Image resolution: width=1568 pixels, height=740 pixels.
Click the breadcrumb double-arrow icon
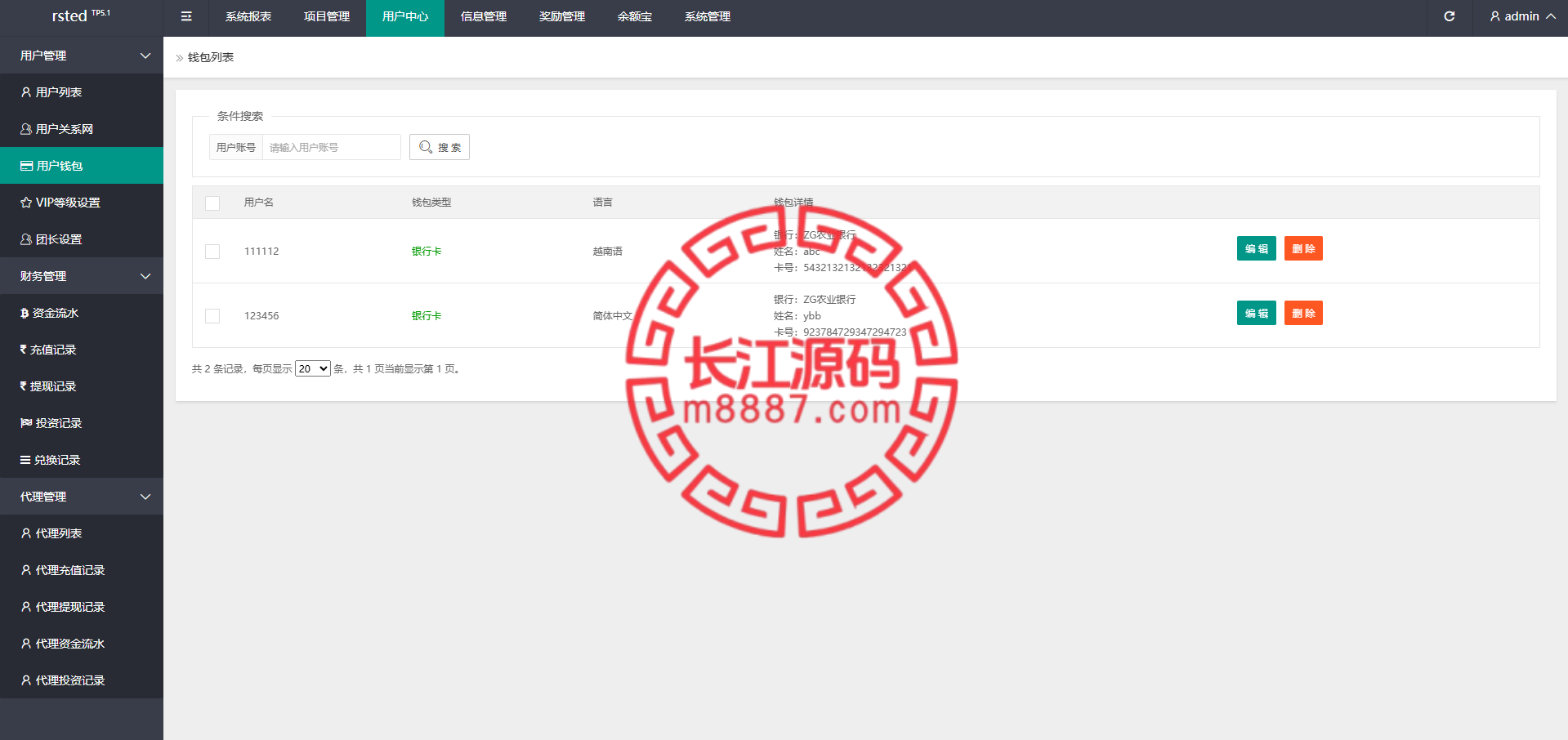pos(180,58)
